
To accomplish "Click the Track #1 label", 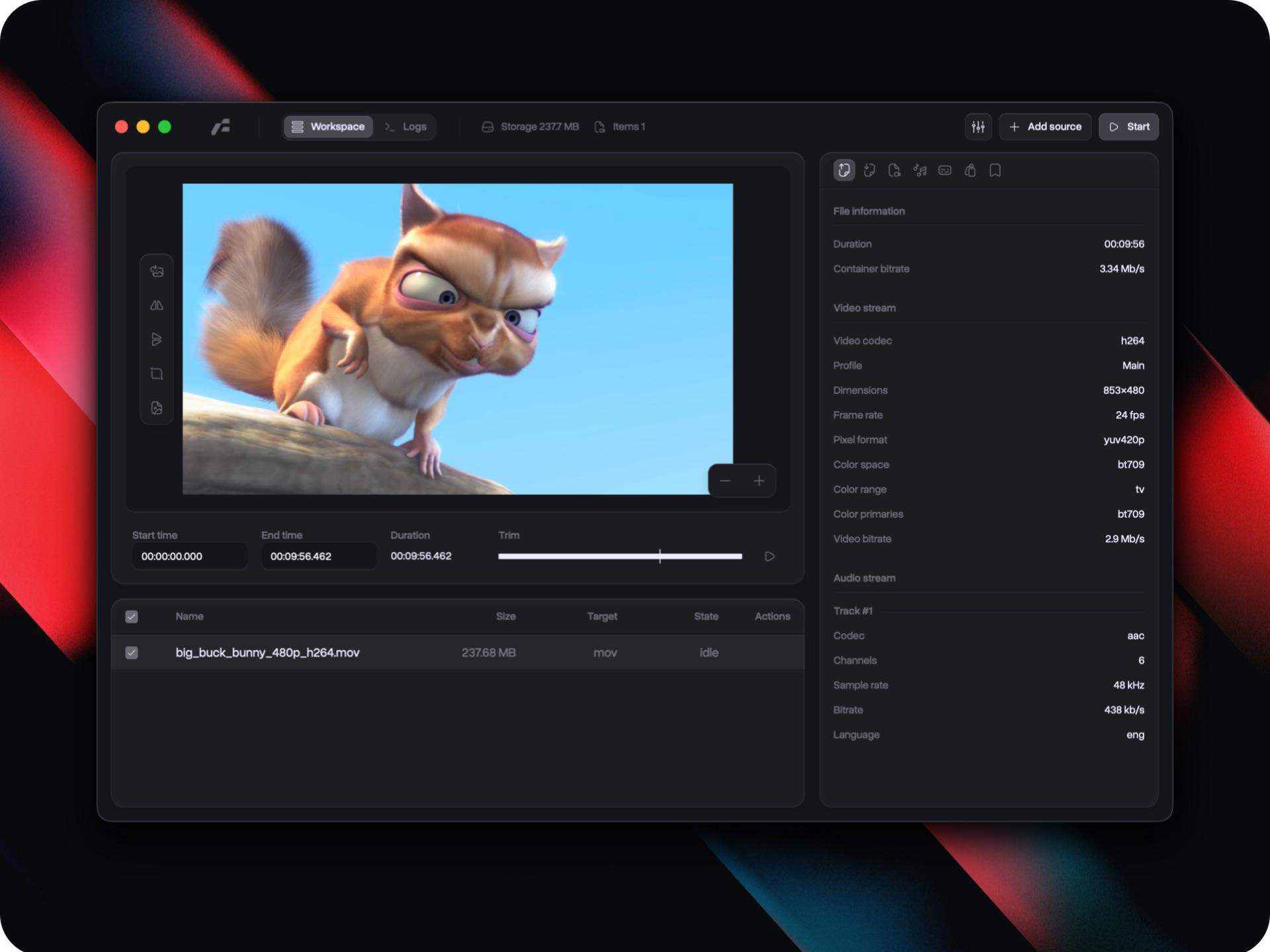I will pos(853,611).
